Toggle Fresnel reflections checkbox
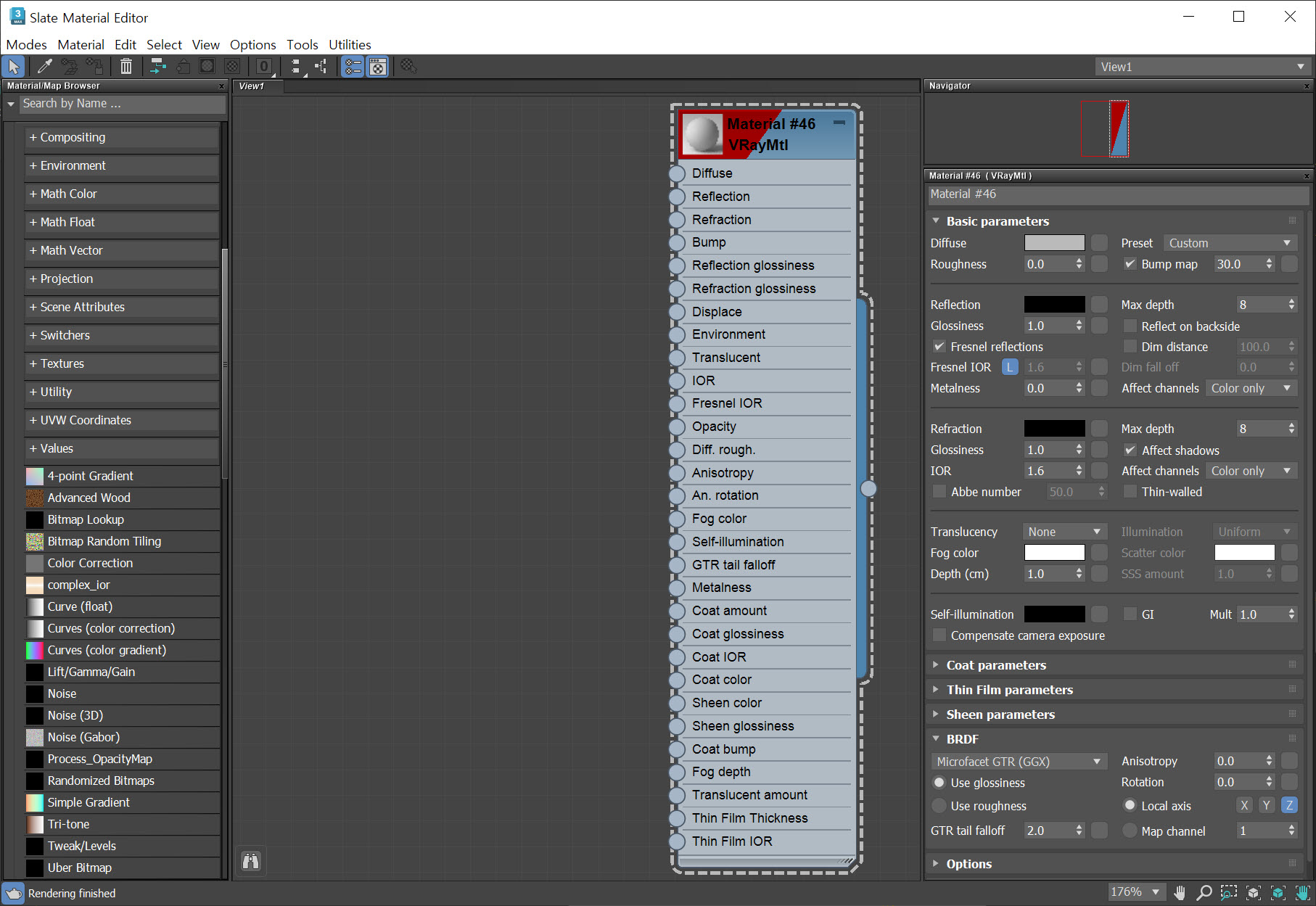The image size is (1316, 906). click(x=939, y=347)
